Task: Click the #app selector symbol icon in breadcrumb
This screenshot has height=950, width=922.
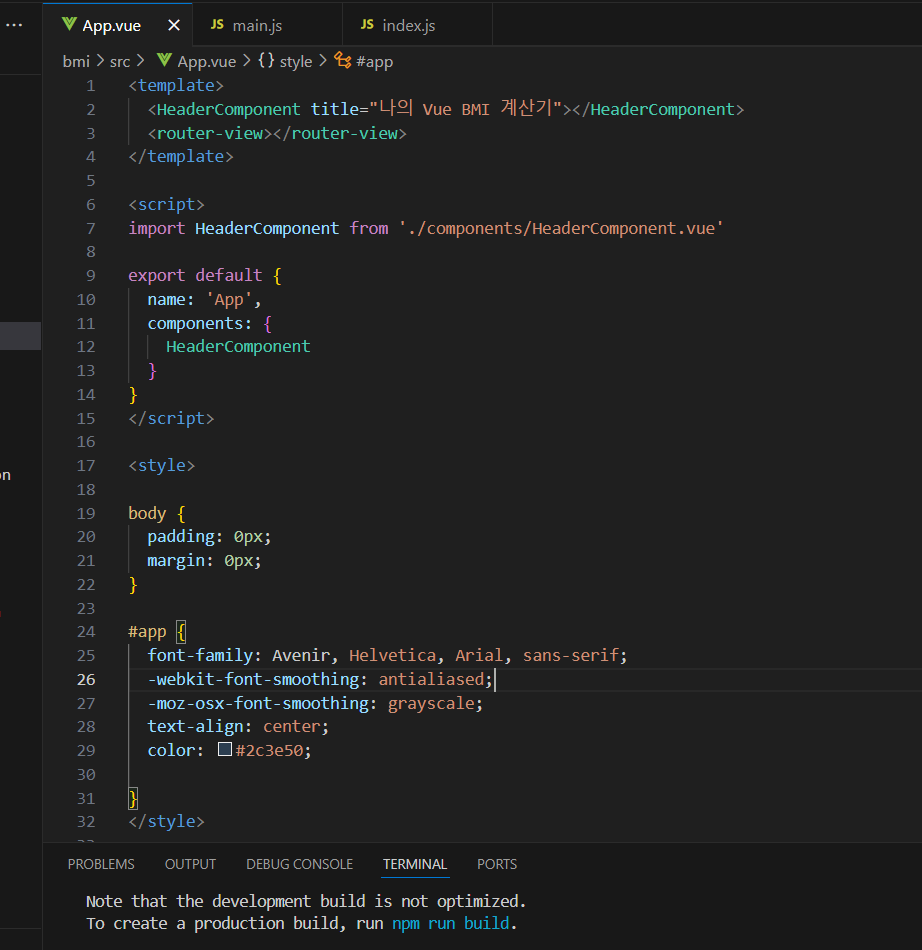Action: (x=343, y=61)
